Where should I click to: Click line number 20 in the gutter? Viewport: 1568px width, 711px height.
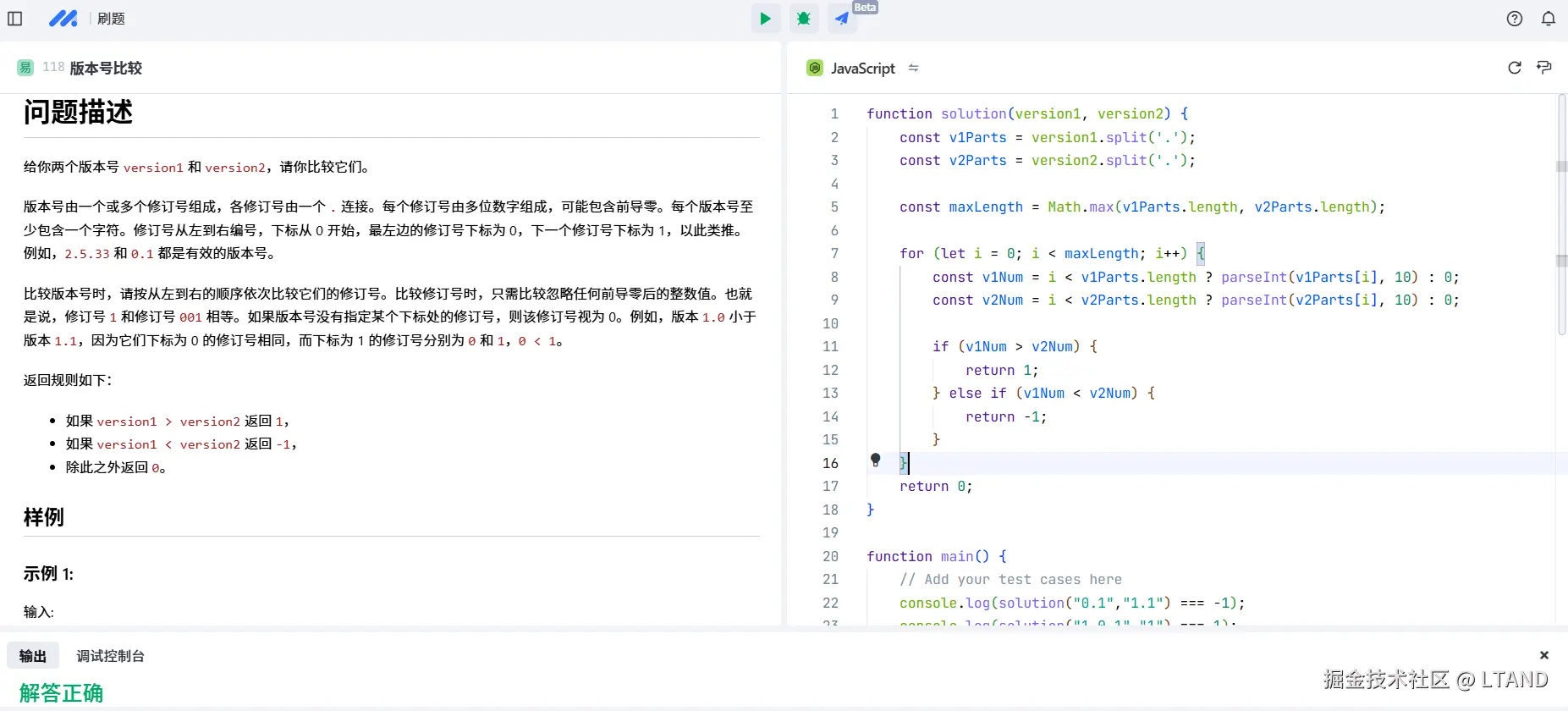[x=830, y=556]
